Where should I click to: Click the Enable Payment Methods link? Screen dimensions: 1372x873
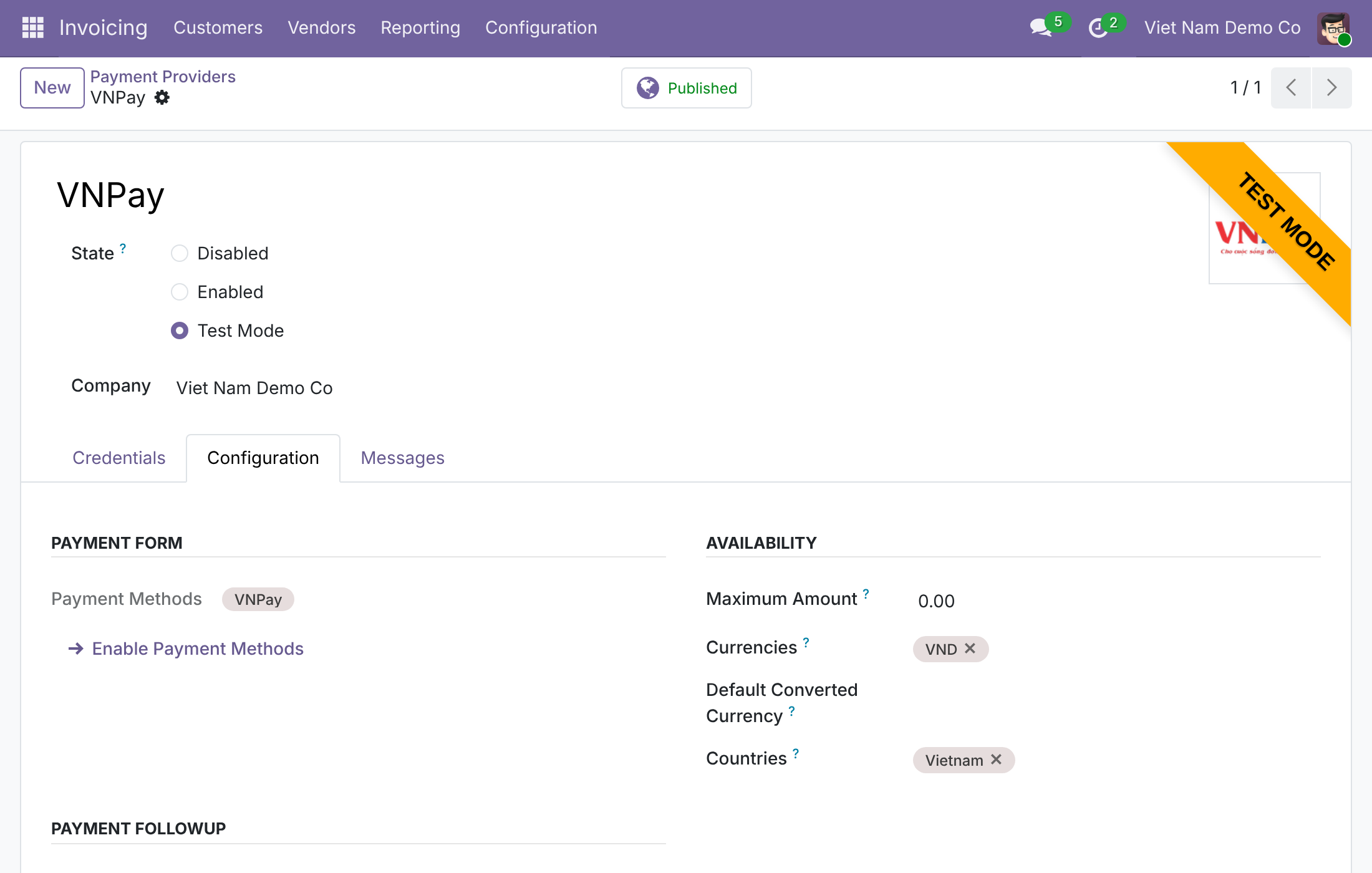pos(198,649)
